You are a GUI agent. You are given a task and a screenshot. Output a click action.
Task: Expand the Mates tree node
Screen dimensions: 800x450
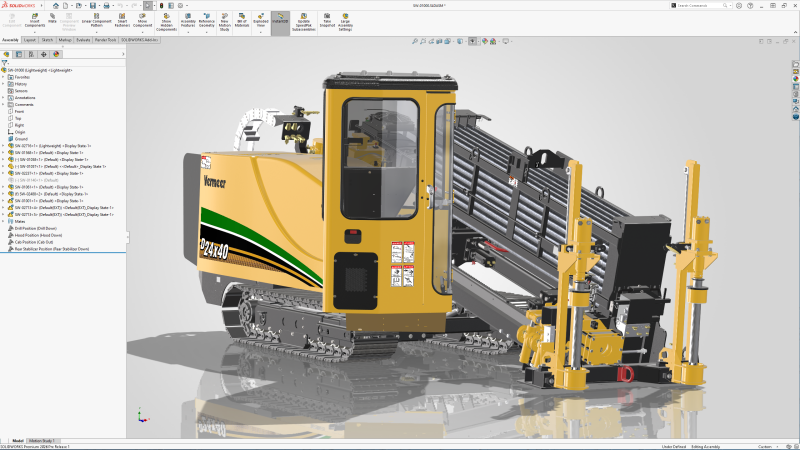pos(3,221)
